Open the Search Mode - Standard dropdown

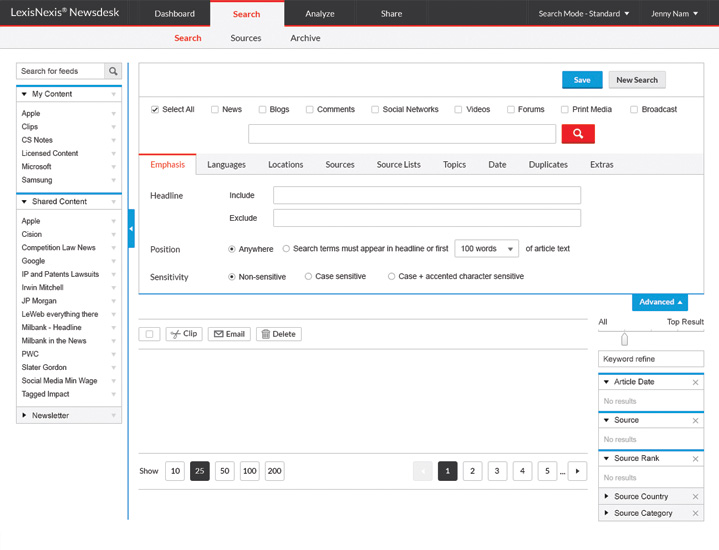(583, 14)
